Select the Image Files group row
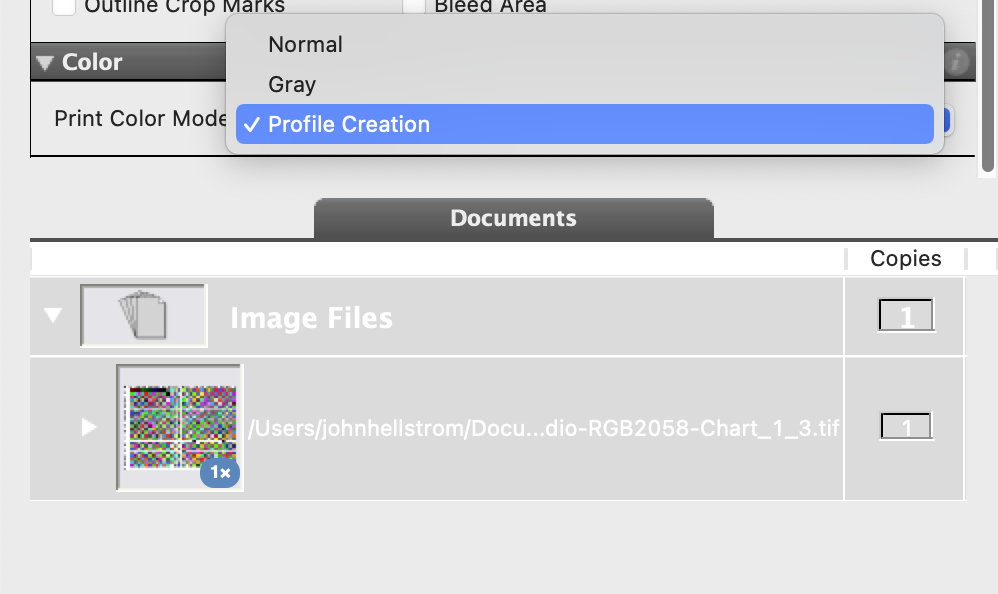Screen dimensions: 998x594 click(x=500, y=317)
